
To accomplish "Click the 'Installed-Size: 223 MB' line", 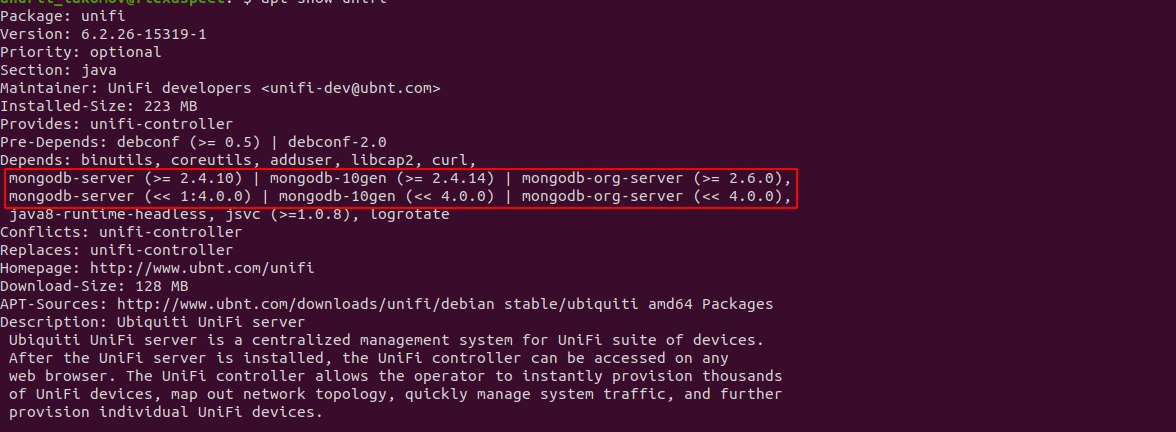I will click(x=98, y=106).
